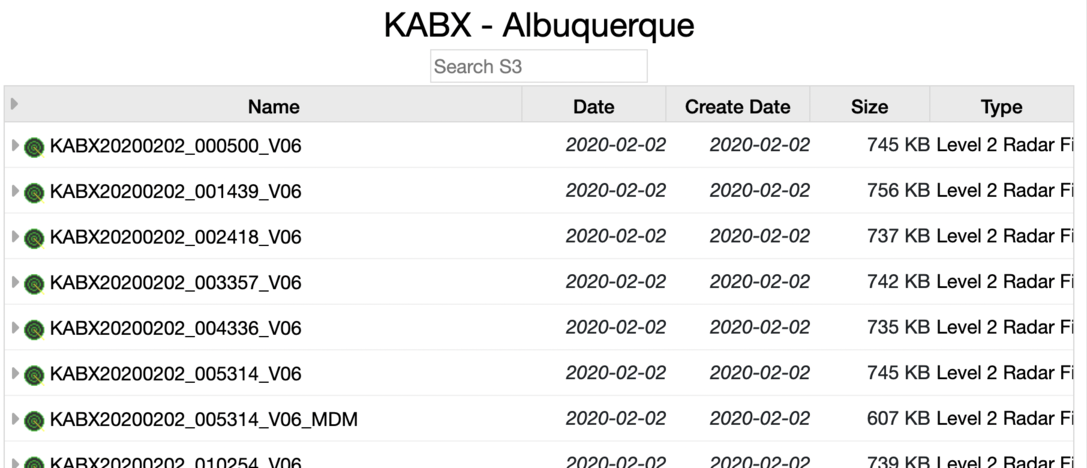Click radar icon for KABX20200202_002418_V06

click(35, 238)
